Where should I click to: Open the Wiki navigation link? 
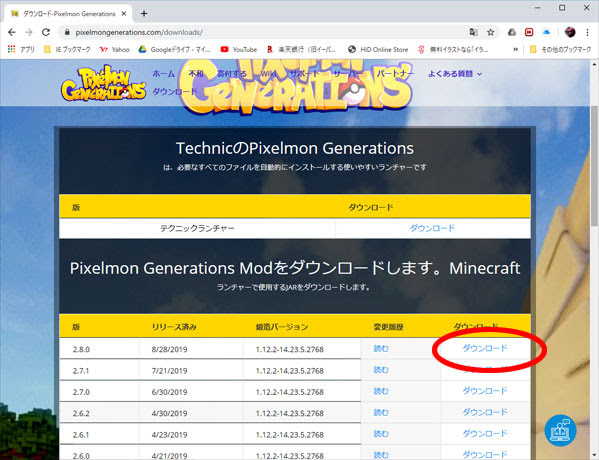268,74
